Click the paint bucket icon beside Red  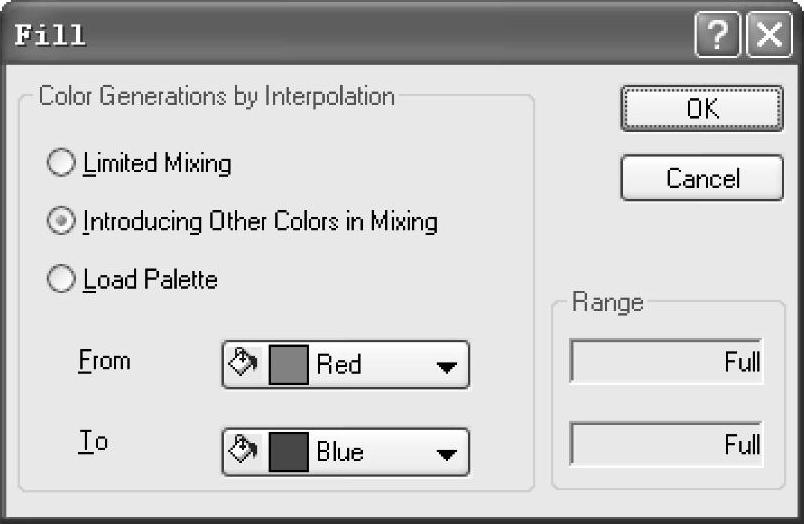(243, 364)
